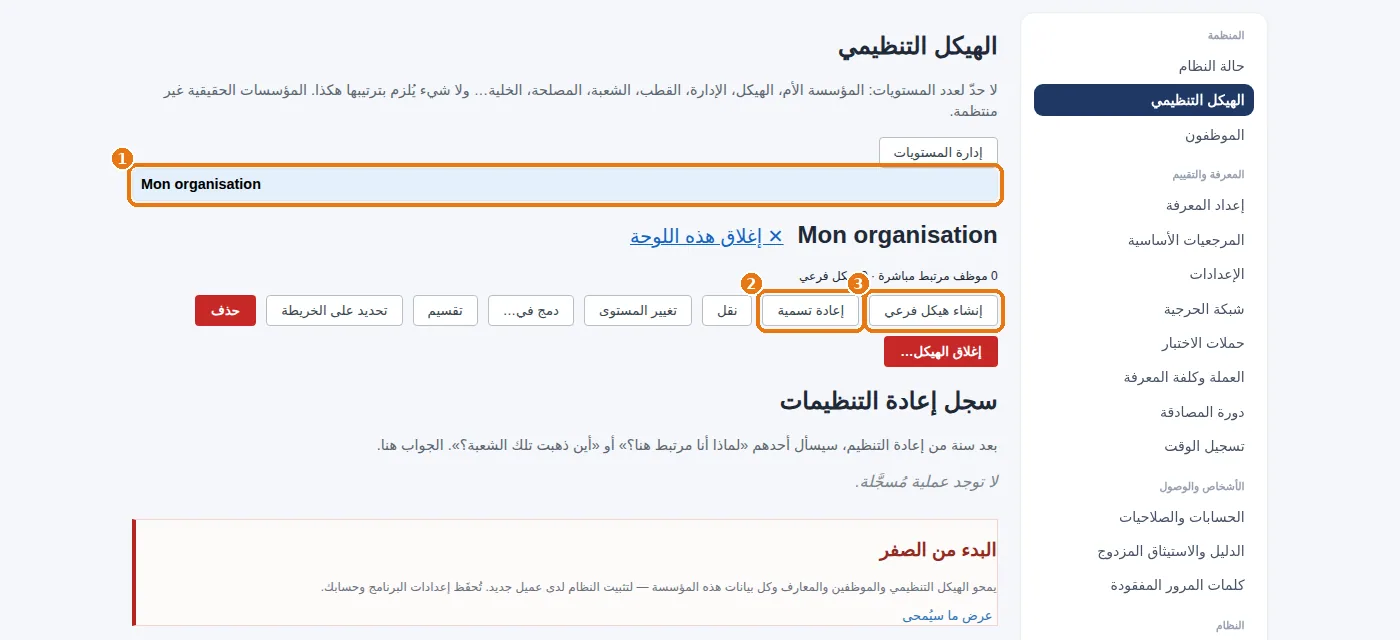
Task: Click إدارة المستويات button
Action: tap(938, 152)
